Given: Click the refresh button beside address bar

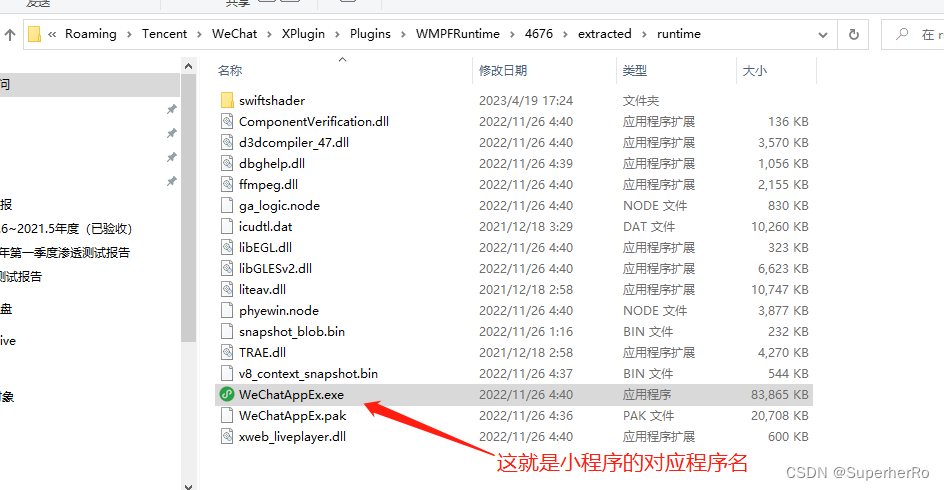Looking at the screenshot, I should tap(854, 34).
